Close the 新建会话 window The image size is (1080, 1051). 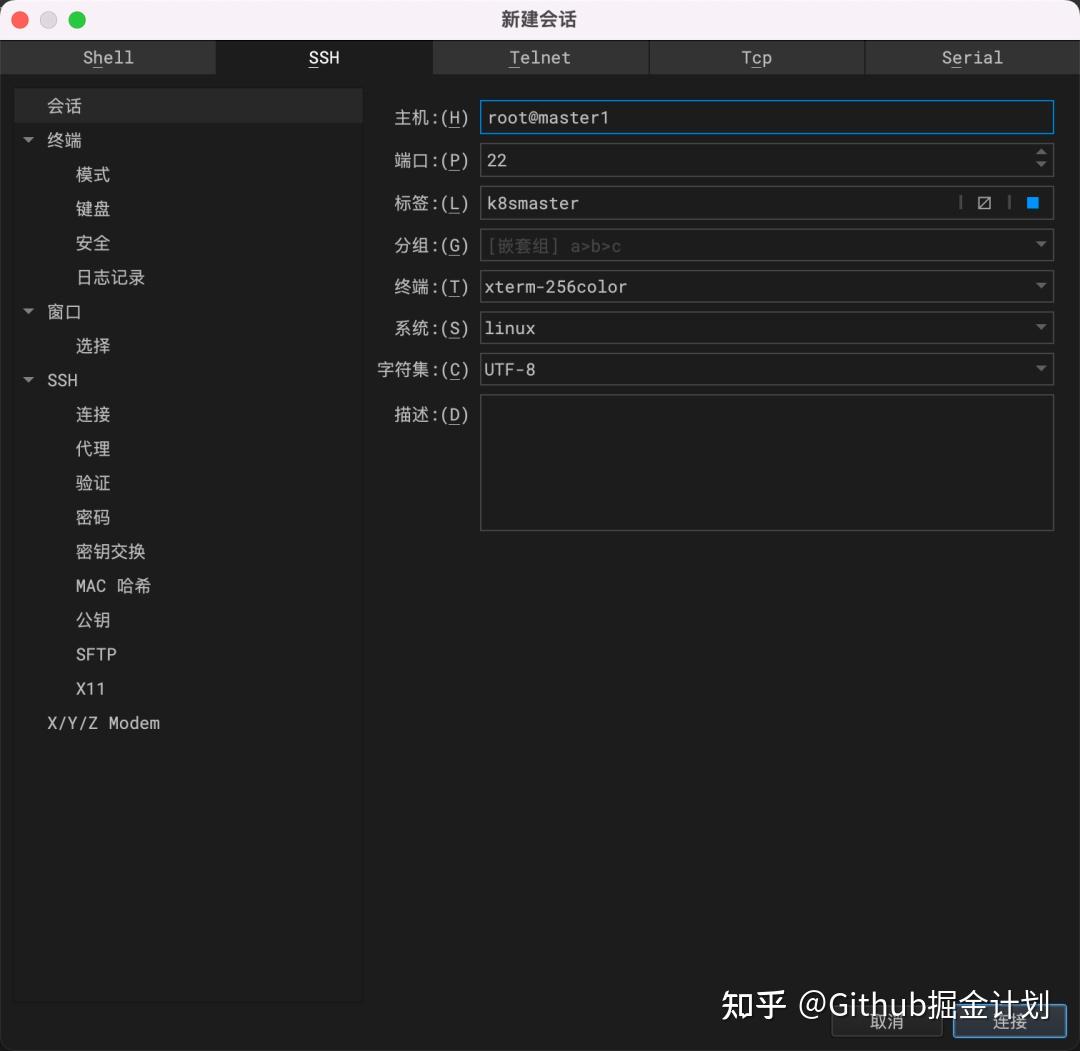tap(20, 20)
